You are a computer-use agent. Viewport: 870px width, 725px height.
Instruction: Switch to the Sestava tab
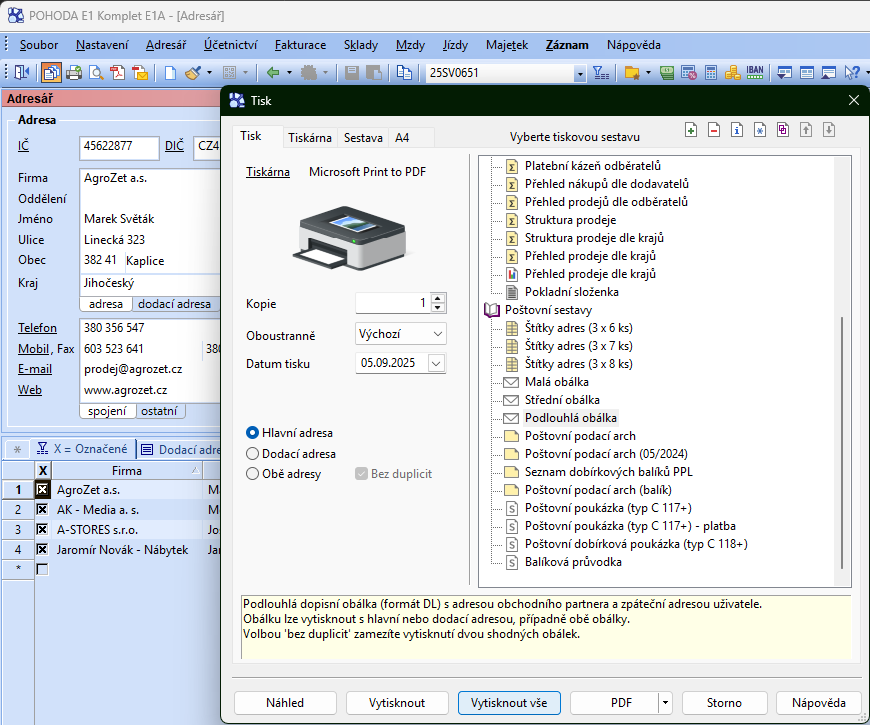[x=363, y=138]
